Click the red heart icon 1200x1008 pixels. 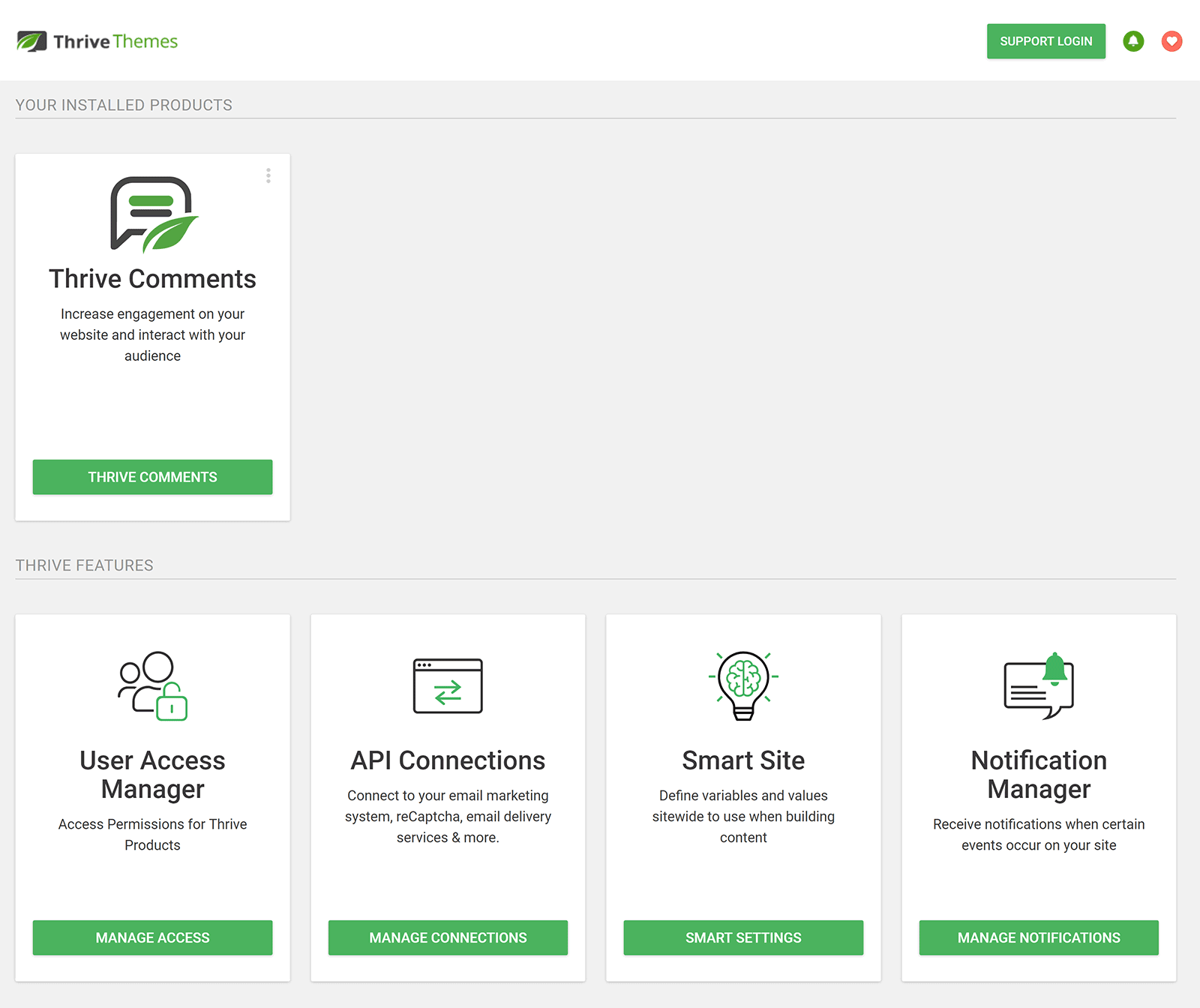pos(1171,41)
